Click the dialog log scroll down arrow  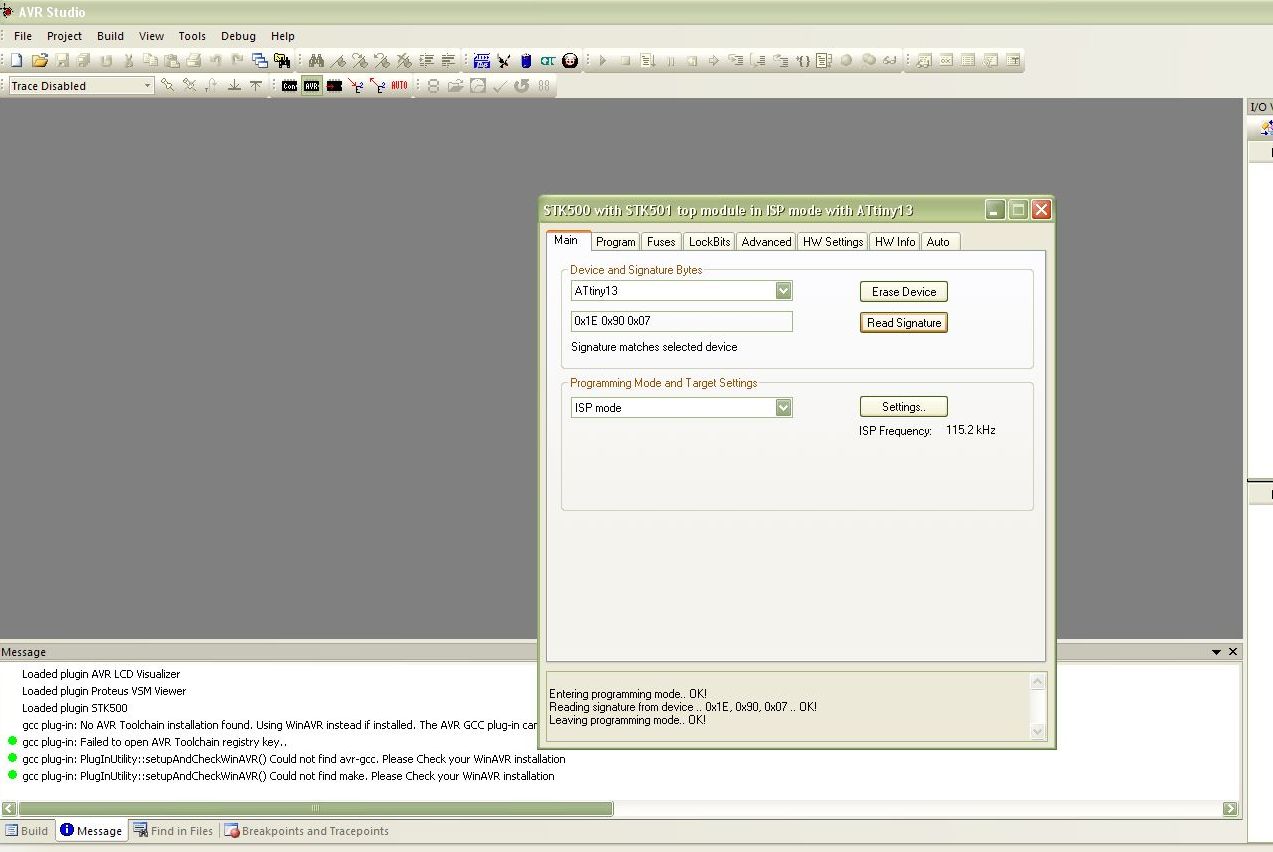pos(1037,732)
